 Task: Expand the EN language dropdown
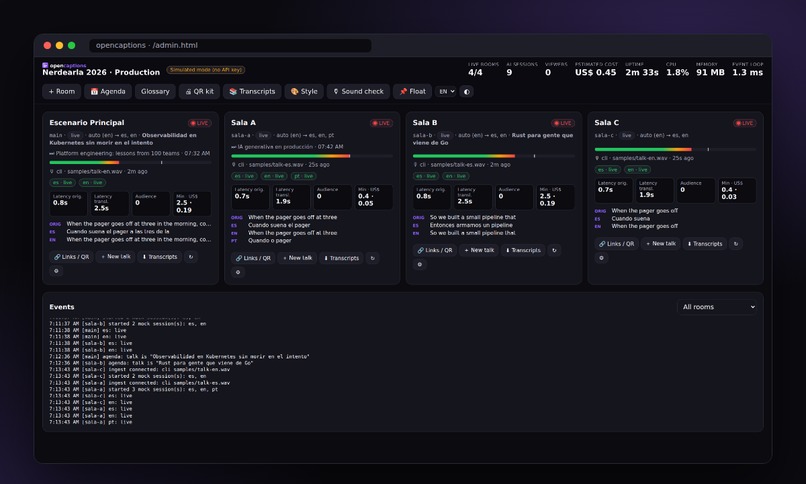click(x=446, y=91)
